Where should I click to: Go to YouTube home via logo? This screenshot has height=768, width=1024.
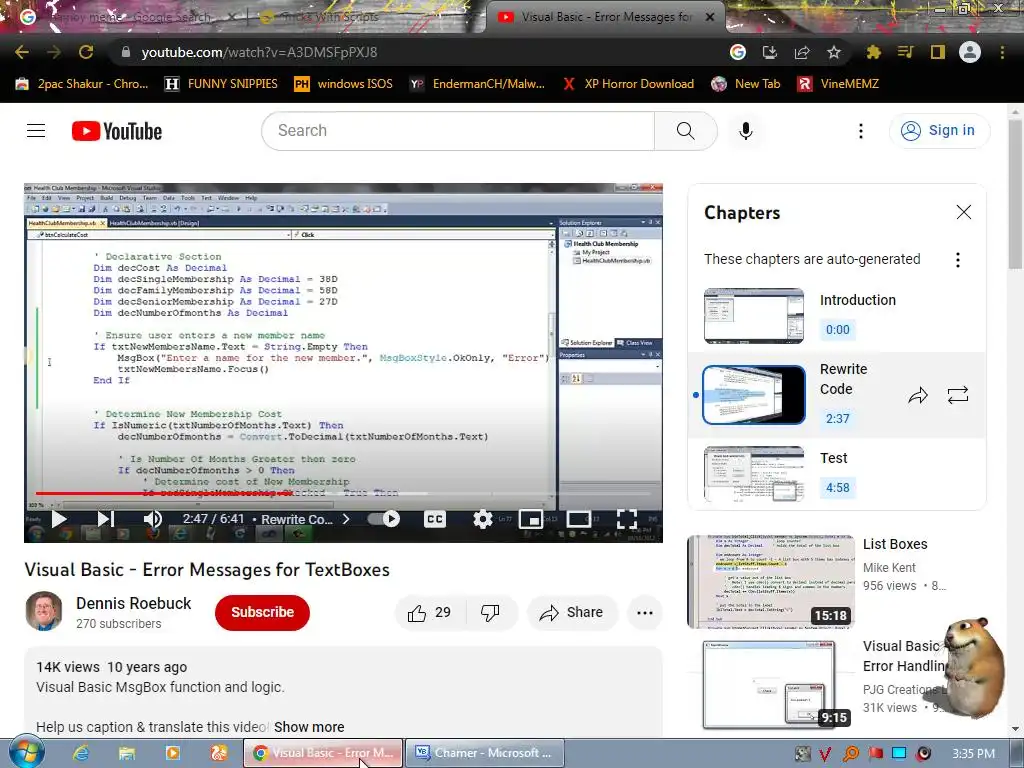117,131
